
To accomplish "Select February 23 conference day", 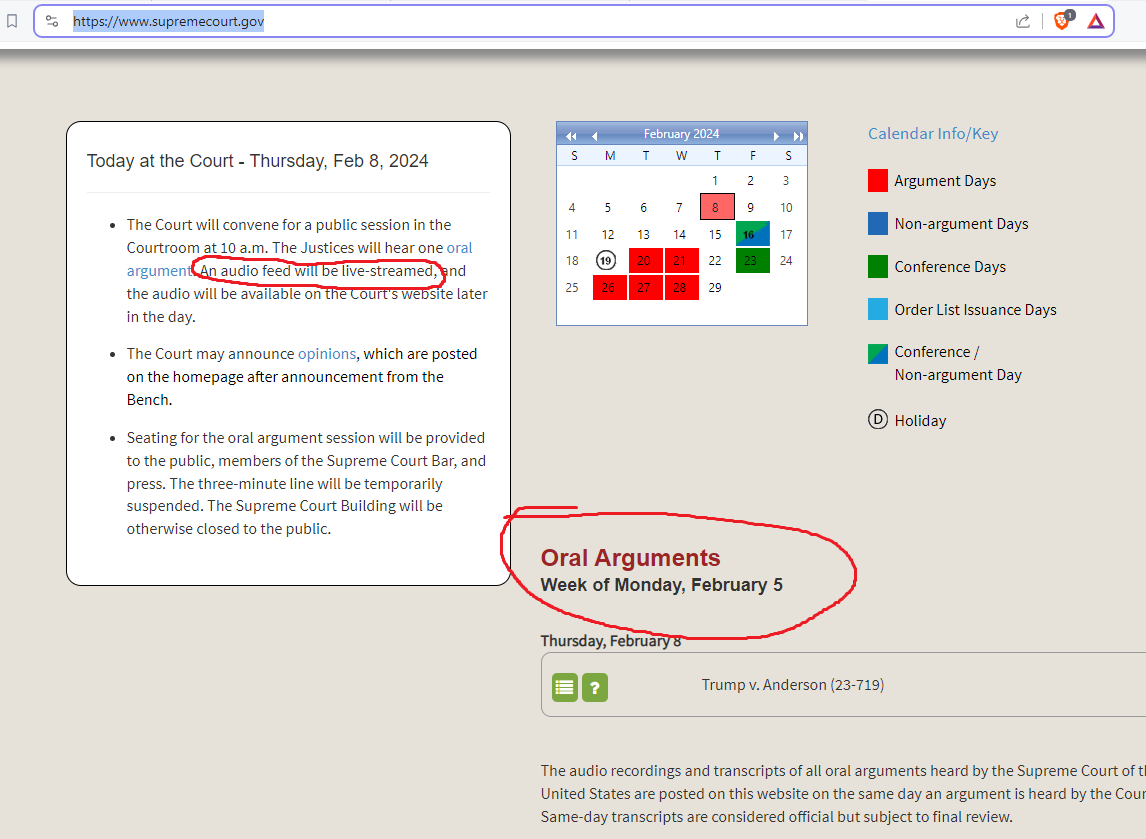I will [752, 260].
